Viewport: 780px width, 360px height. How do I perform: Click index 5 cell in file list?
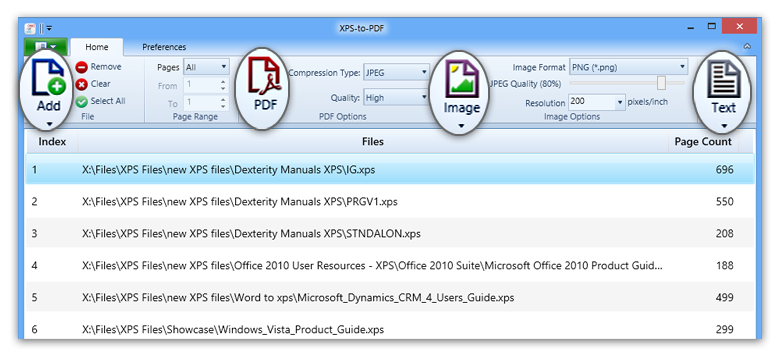click(34, 298)
